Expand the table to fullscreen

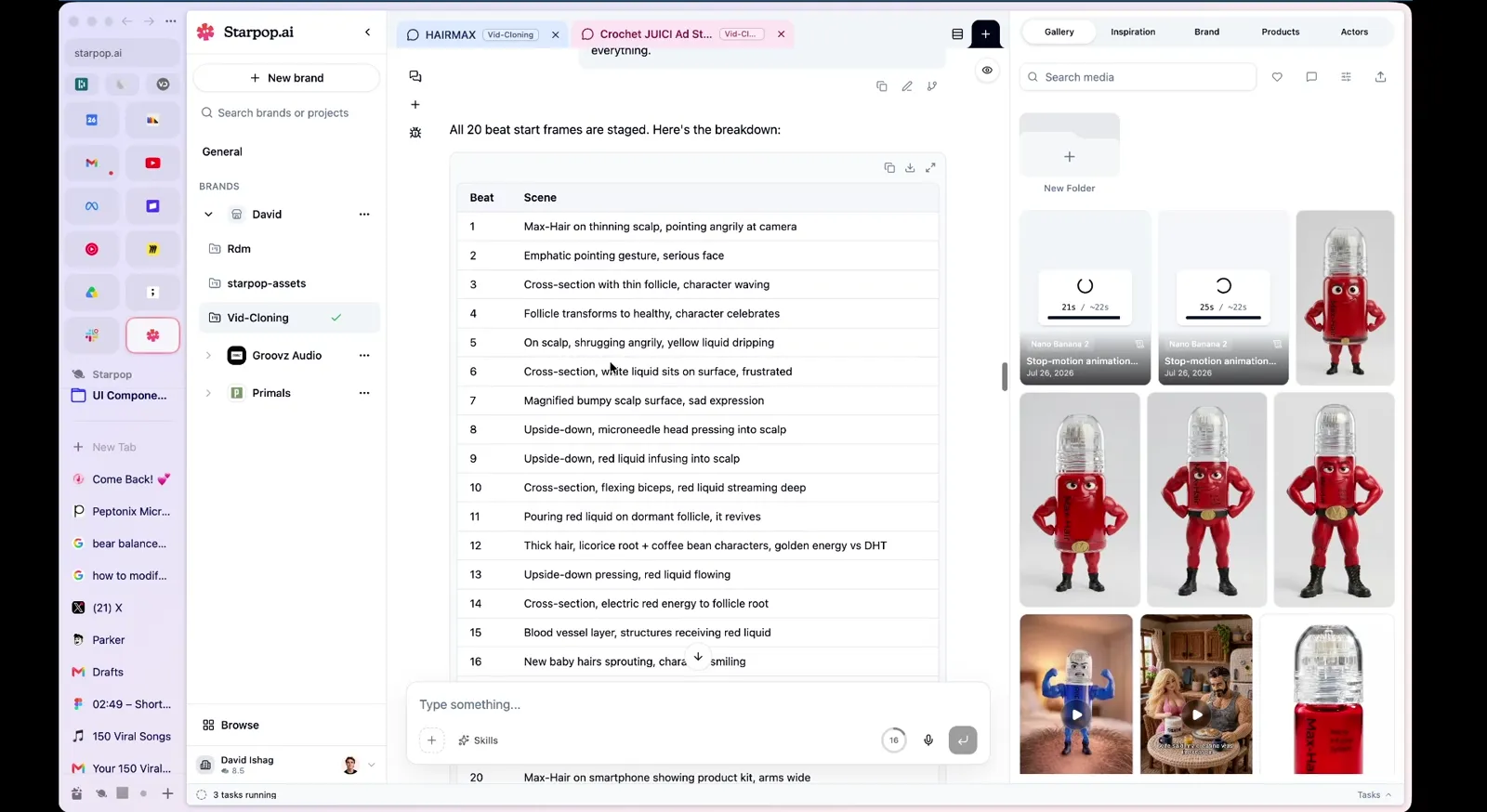point(930,168)
